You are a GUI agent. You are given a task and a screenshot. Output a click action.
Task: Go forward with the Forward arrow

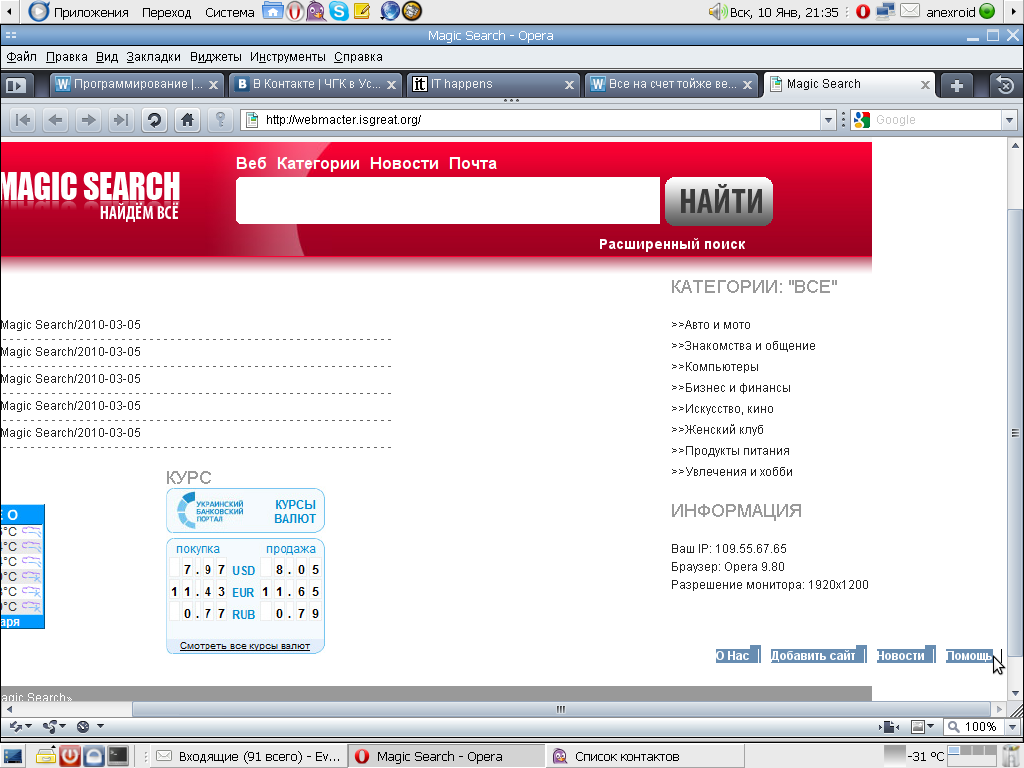(x=88, y=120)
